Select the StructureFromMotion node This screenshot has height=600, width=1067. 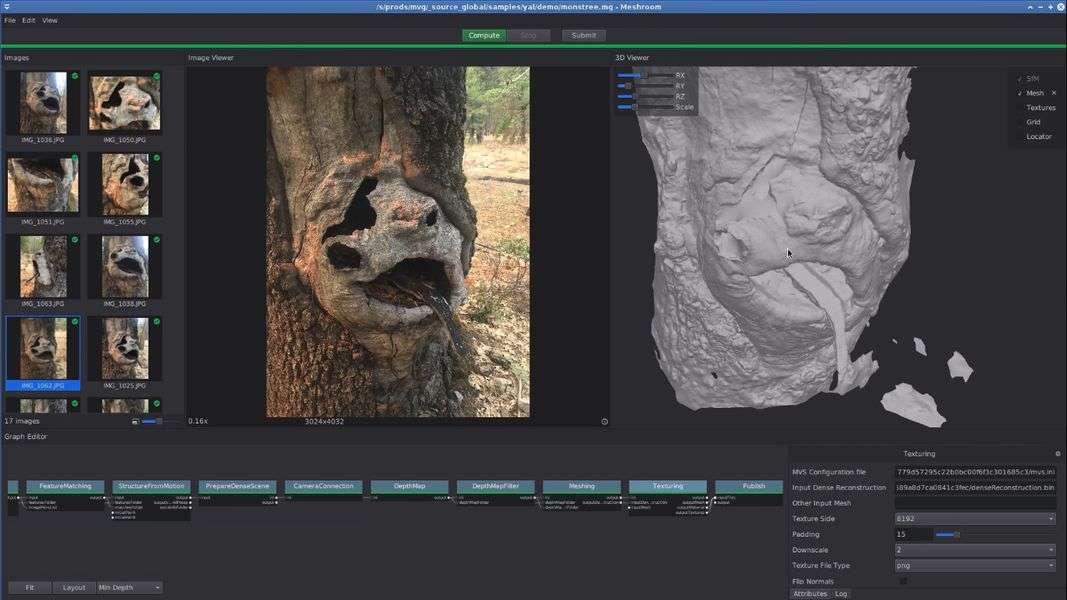click(x=151, y=486)
